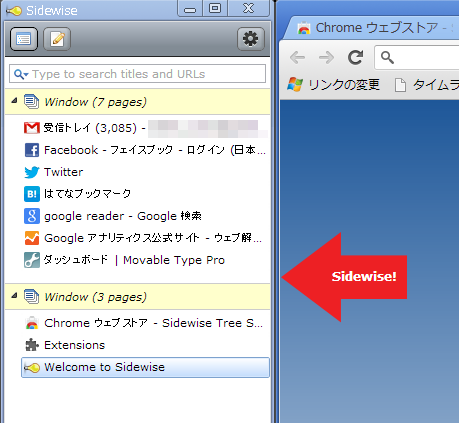Go forward in the Chrome window
Viewport: 459px width, 423px height.
pos(326,57)
